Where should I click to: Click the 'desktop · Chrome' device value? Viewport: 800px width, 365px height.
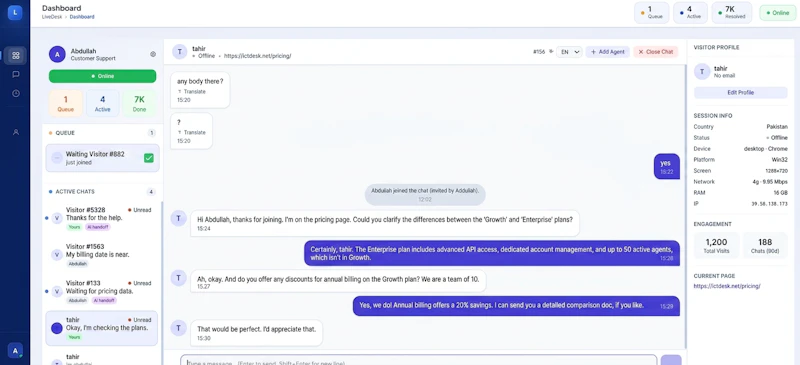click(766, 149)
